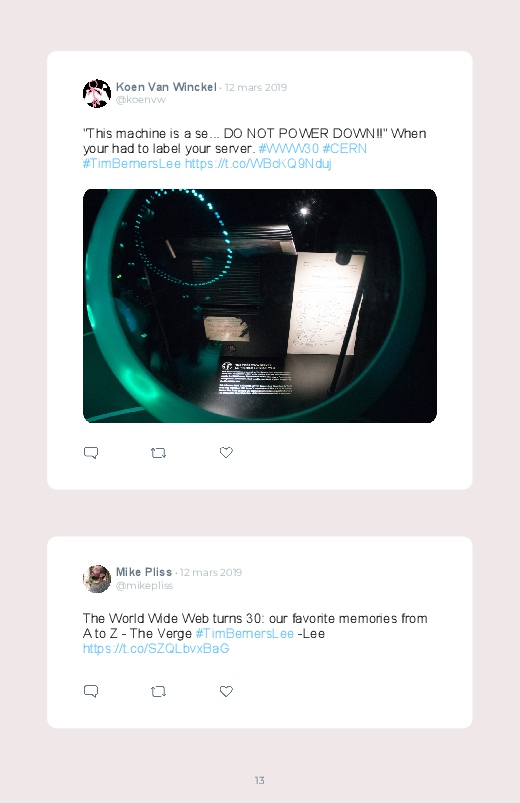The width and height of the screenshot is (520, 803).
Task: Click the @mikepliss handle
Action: 144,585
